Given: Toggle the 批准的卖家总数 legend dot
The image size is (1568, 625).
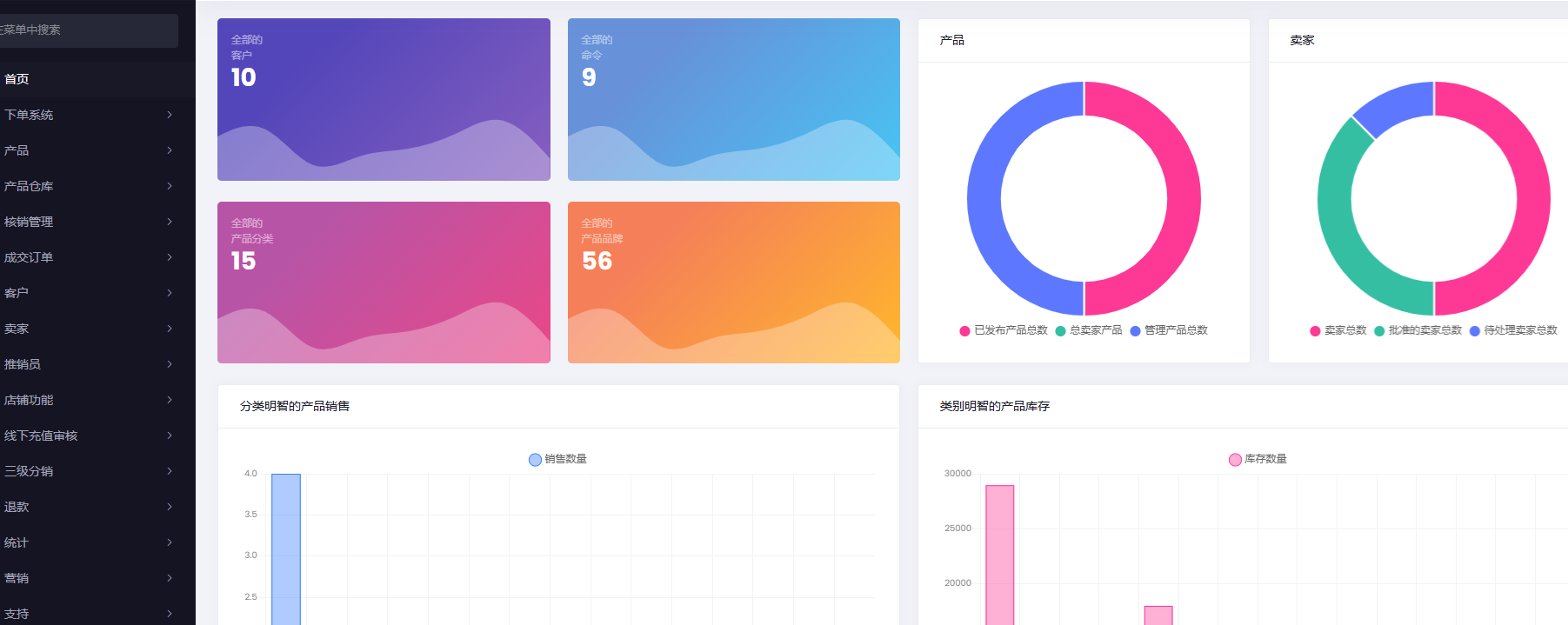Looking at the screenshot, I should 1379,331.
